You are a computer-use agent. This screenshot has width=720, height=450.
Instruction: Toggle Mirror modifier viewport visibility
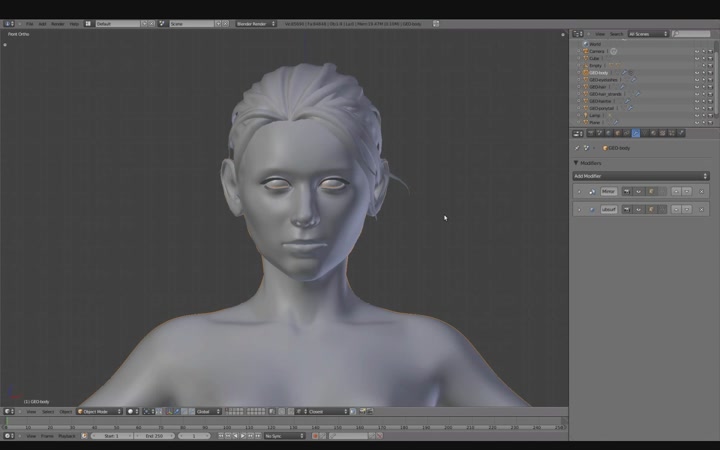click(638, 191)
